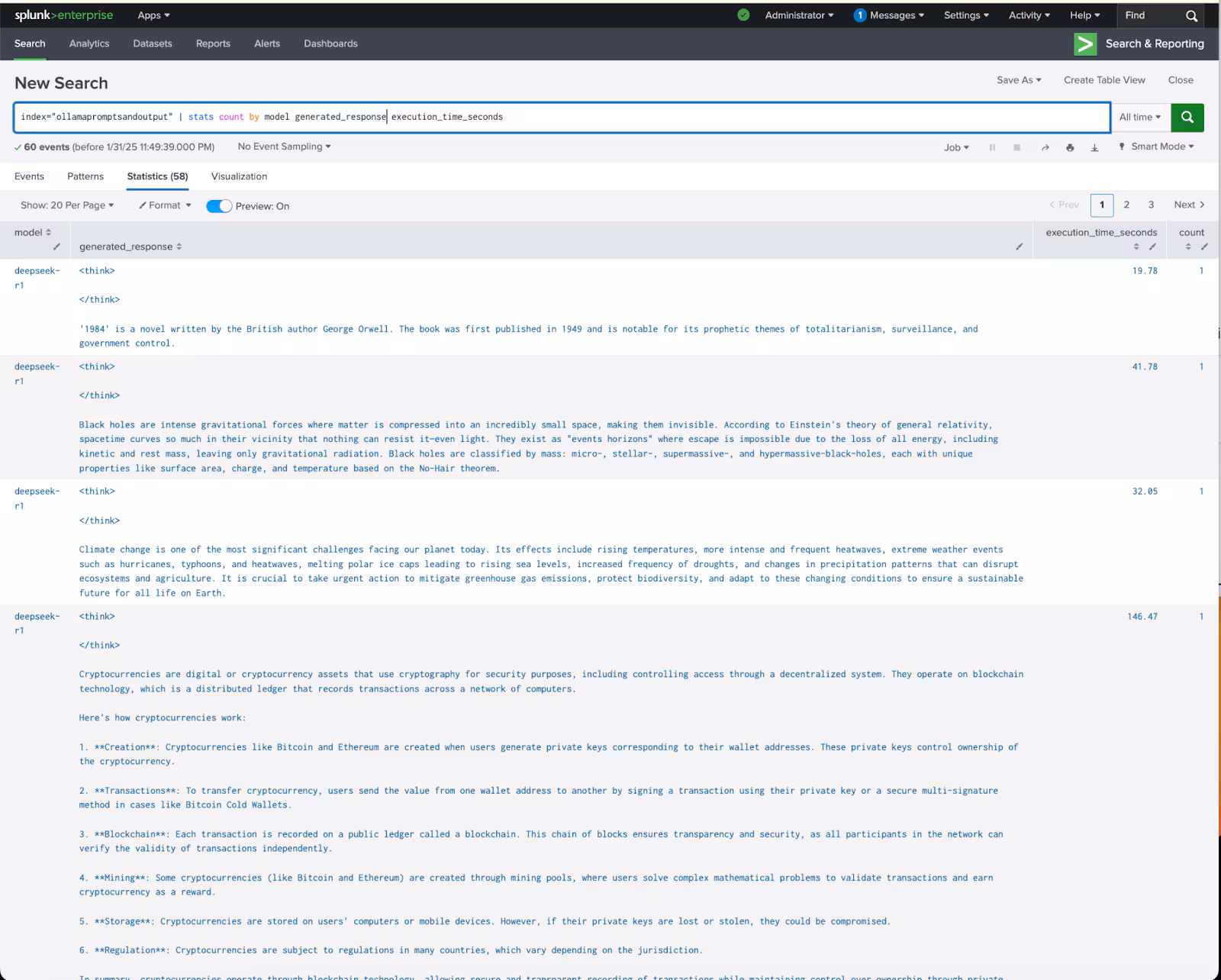Open the All time range picker
The height and width of the screenshot is (980, 1221).
(1139, 118)
